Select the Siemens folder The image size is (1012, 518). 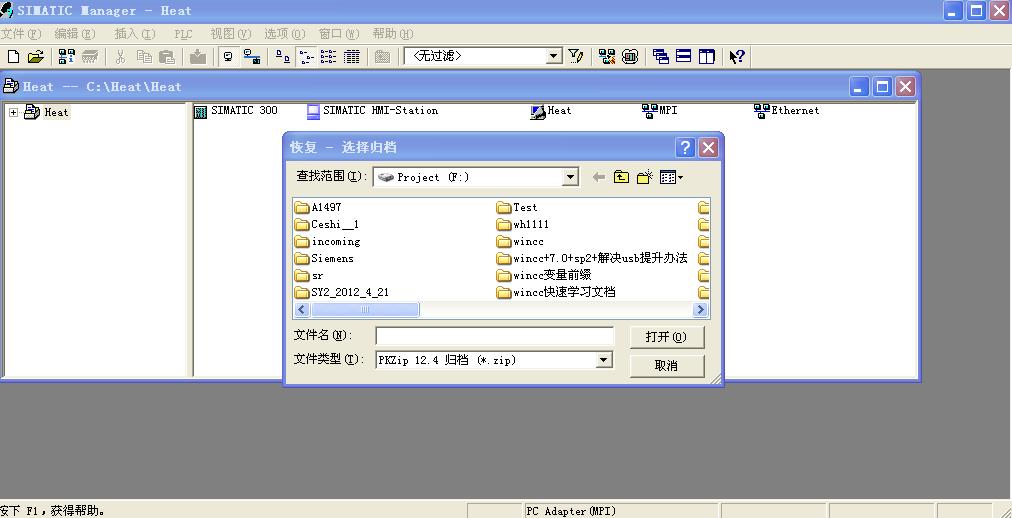click(x=324, y=258)
